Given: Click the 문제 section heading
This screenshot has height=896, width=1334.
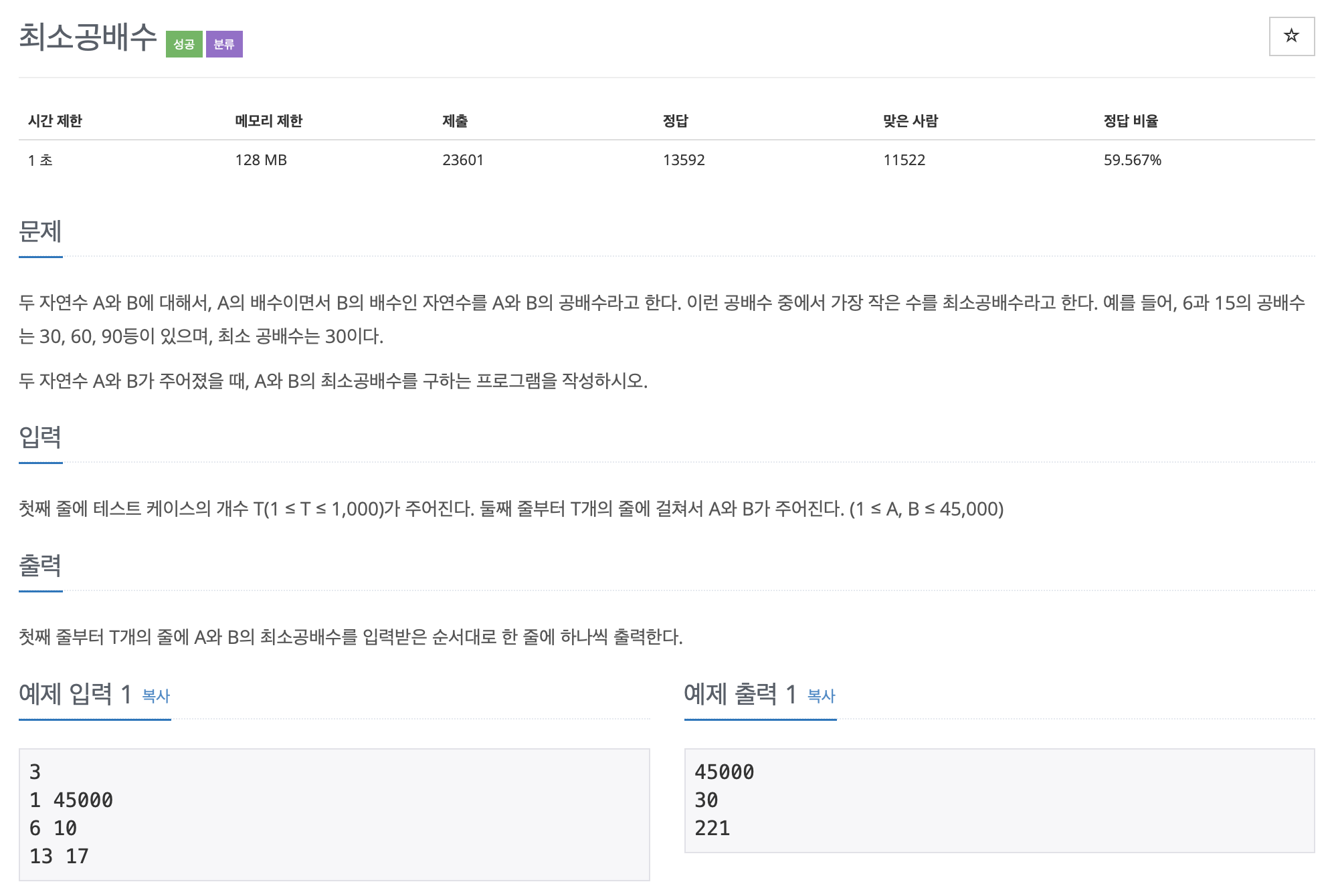Looking at the screenshot, I should [x=40, y=231].
